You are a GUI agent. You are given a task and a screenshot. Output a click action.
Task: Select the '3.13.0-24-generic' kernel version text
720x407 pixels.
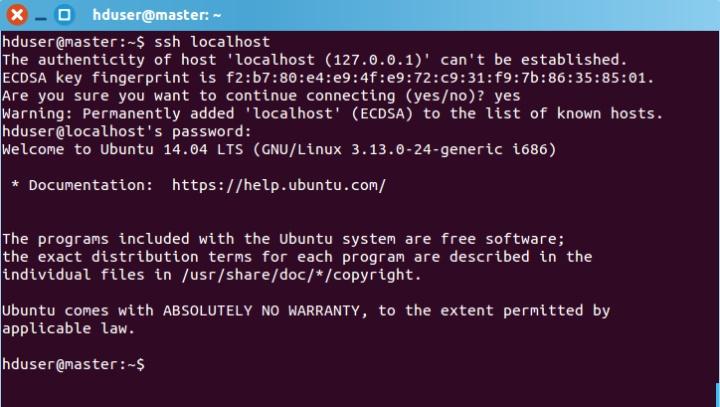(x=427, y=149)
